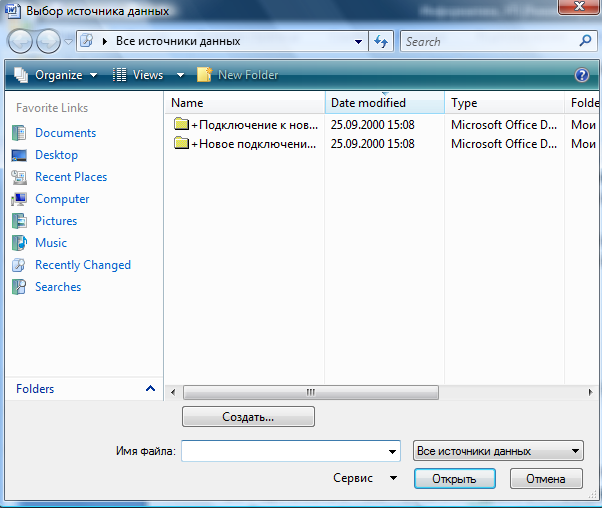
Task: Click the New Folder toolbar item
Action: (x=237, y=75)
